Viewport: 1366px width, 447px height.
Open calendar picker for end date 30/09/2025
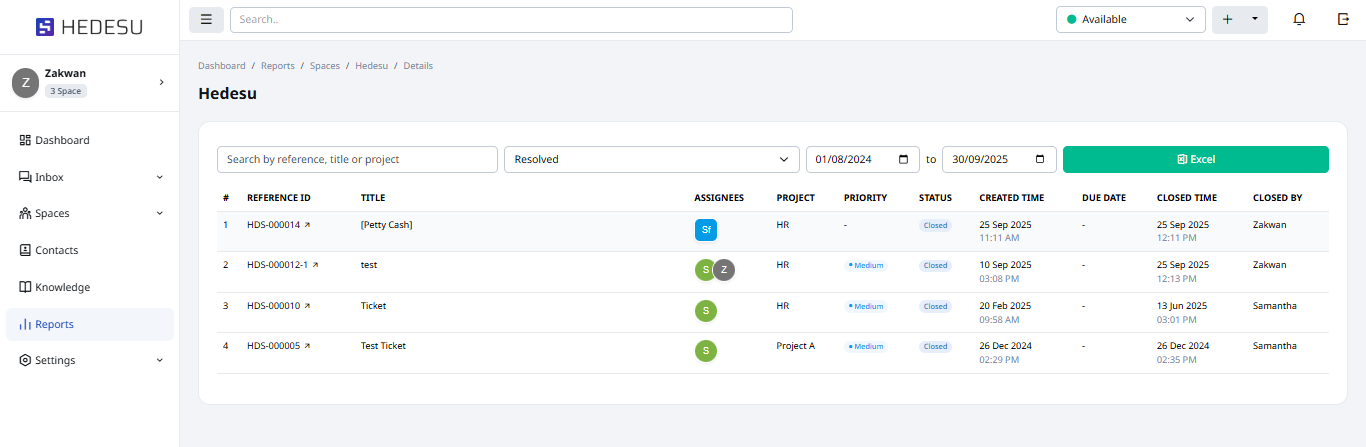click(1040, 159)
